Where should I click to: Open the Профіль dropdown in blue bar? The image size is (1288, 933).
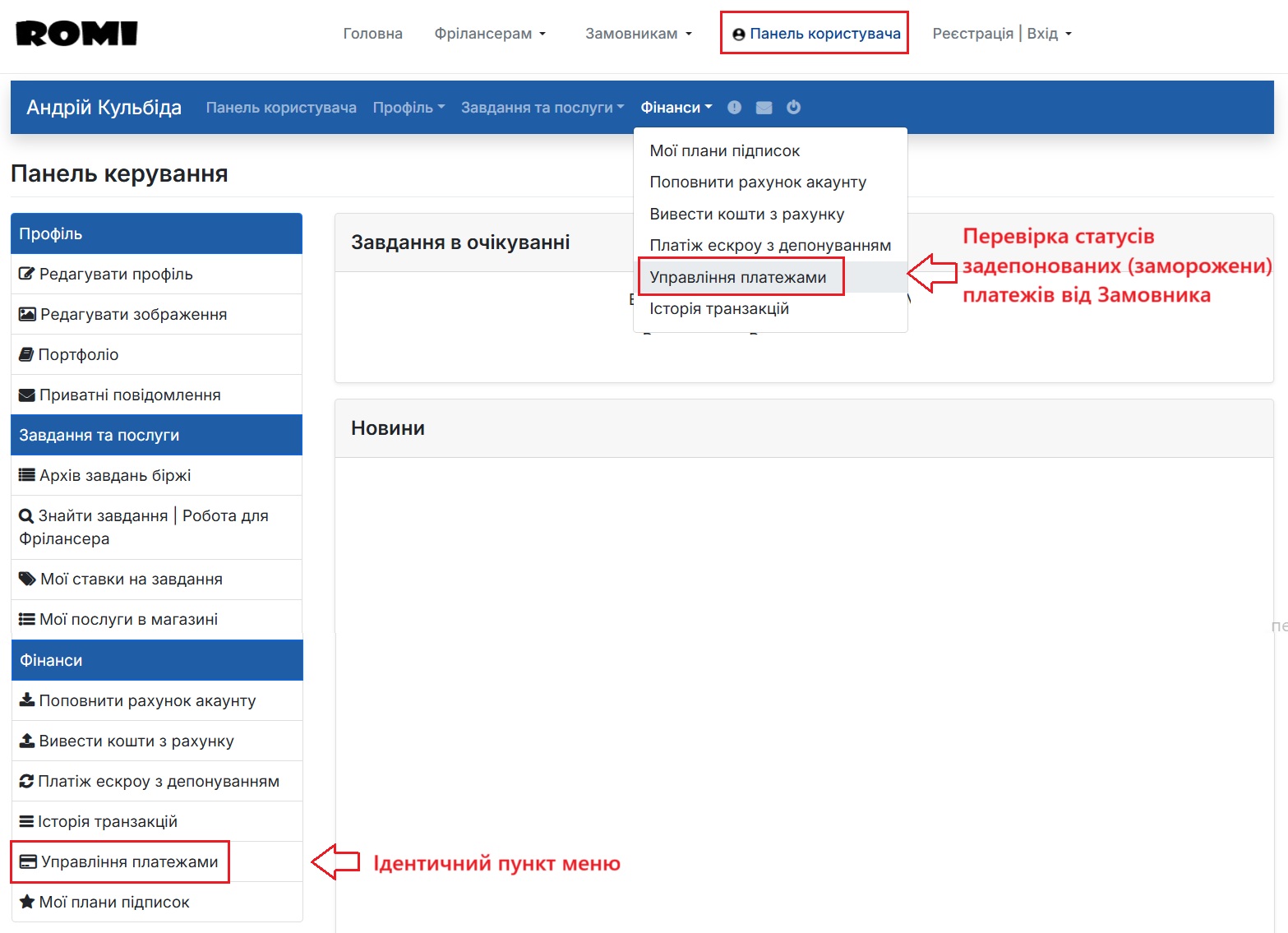tap(409, 108)
